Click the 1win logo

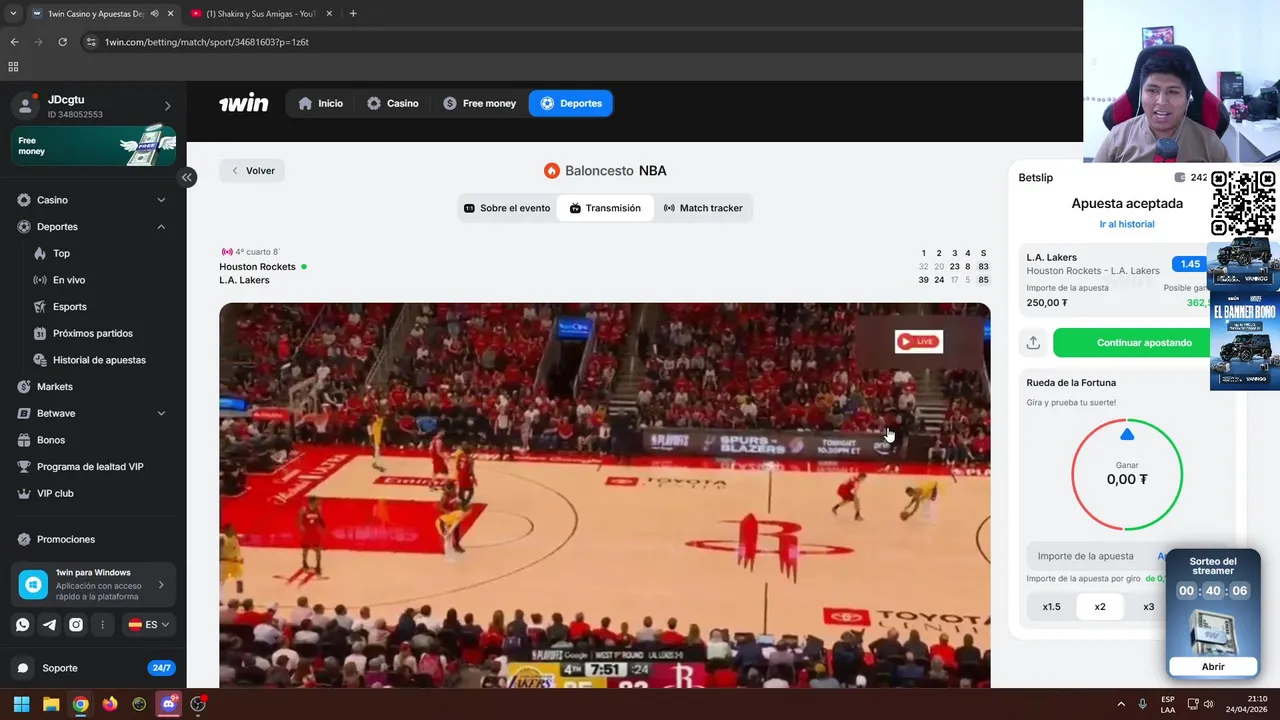point(244,103)
